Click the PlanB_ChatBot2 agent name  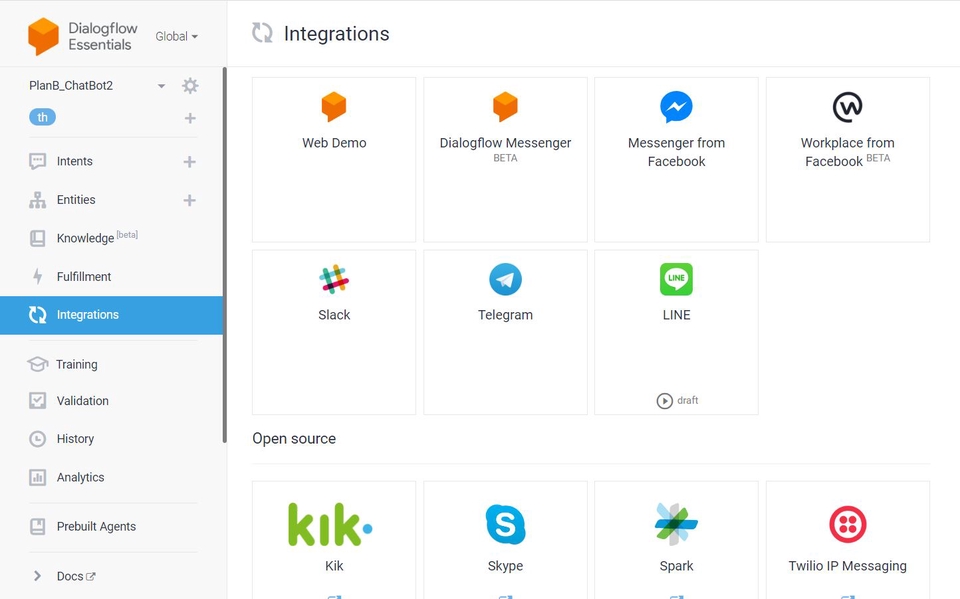[71, 86]
